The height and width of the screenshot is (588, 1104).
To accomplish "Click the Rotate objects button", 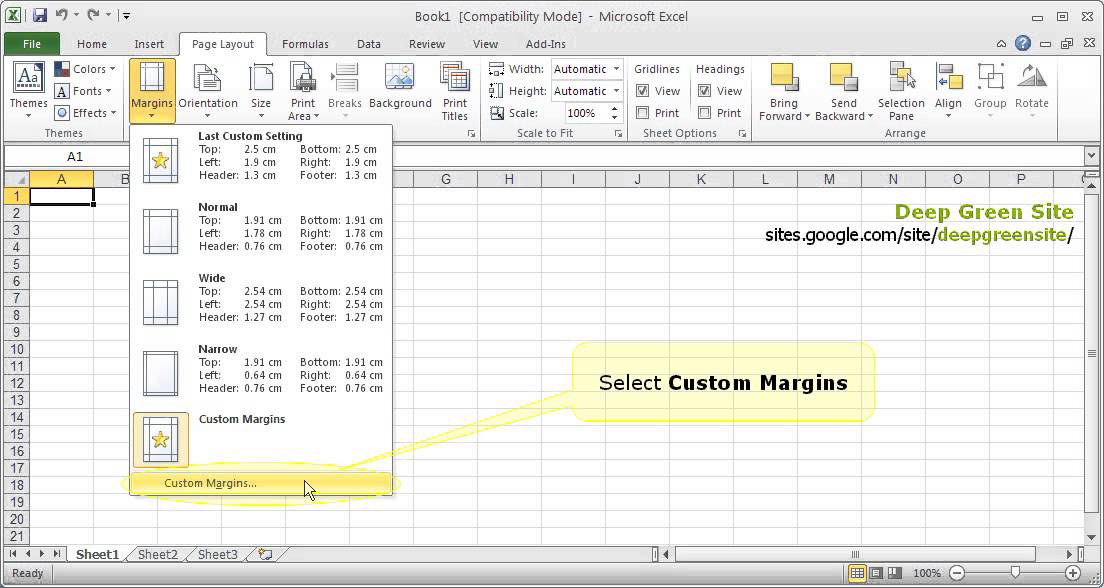I will (x=1031, y=90).
